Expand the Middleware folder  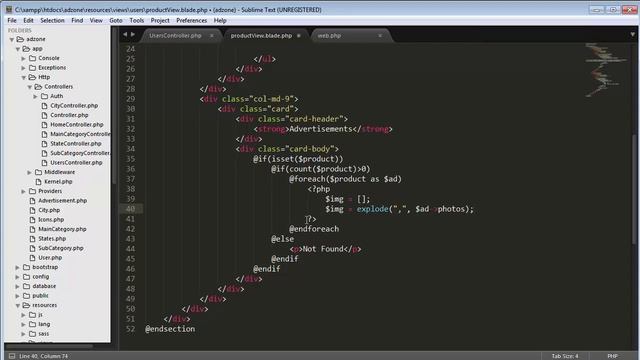click(30, 172)
